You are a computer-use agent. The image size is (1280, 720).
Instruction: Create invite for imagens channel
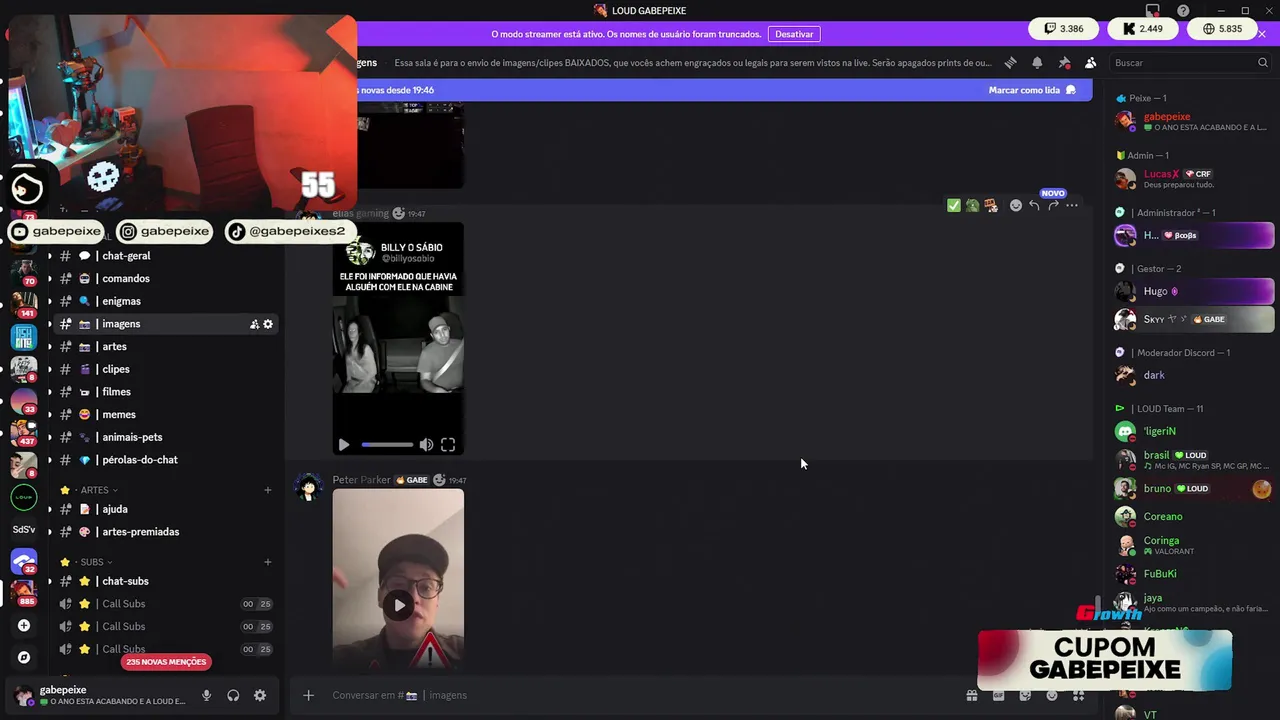point(254,324)
